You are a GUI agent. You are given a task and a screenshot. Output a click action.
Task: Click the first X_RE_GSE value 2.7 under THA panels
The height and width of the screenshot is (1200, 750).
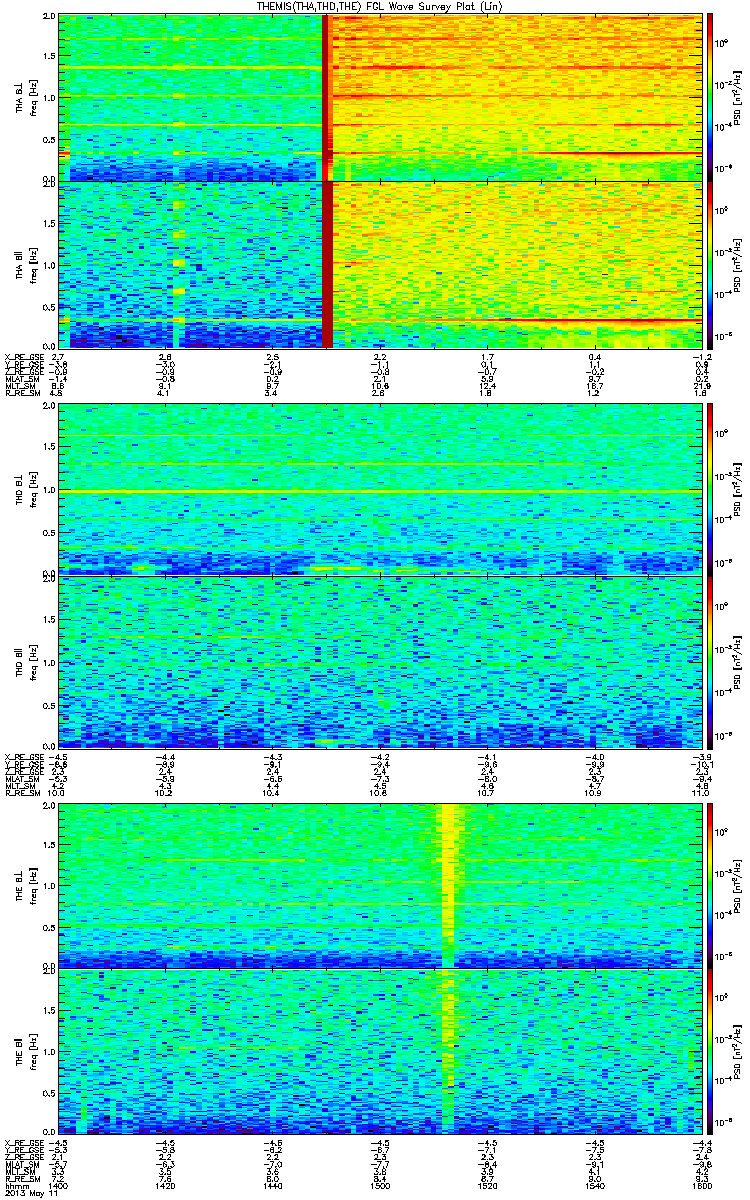tap(57, 357)
